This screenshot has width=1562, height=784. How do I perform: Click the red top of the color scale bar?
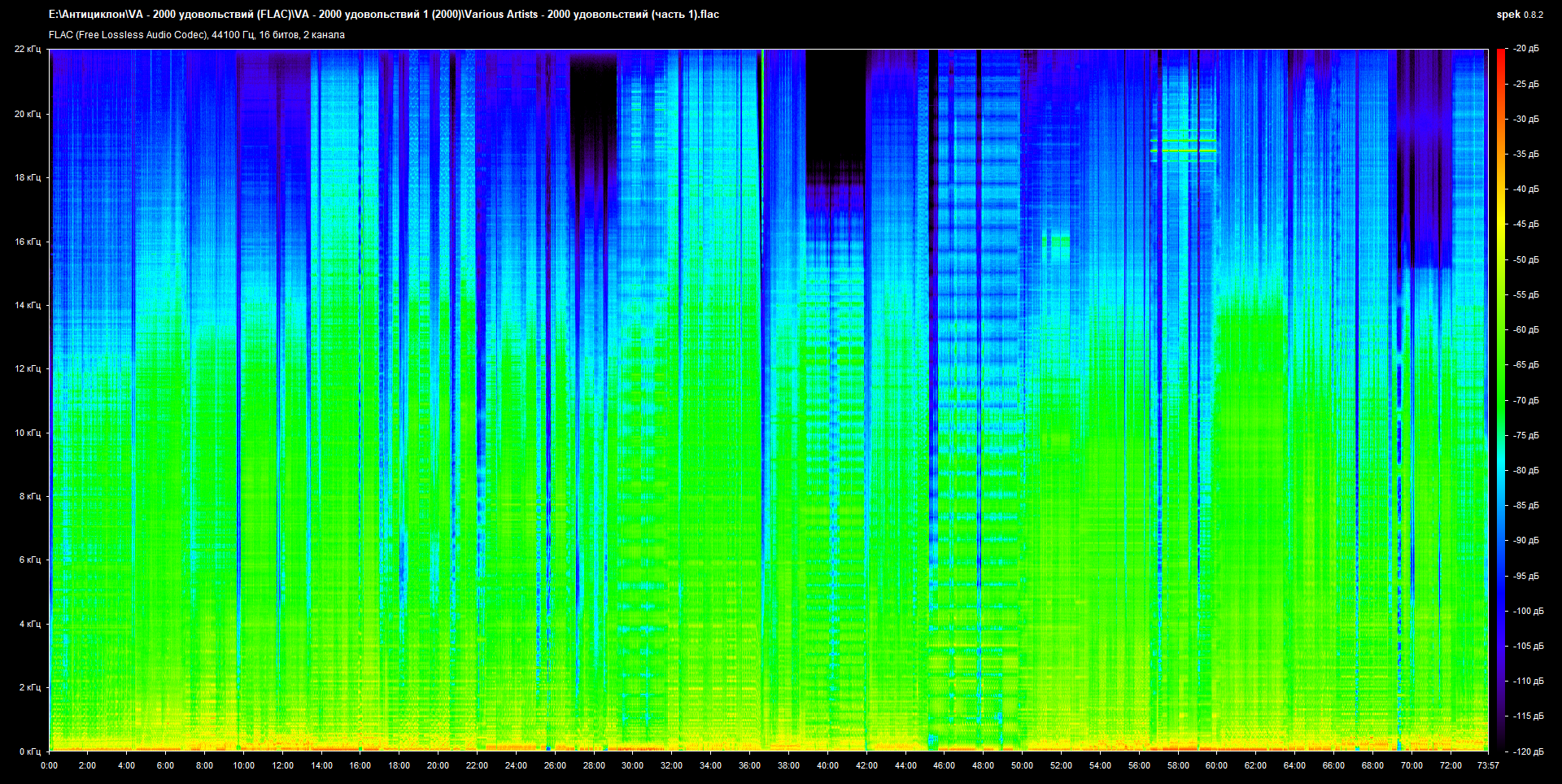[1500, 54]
